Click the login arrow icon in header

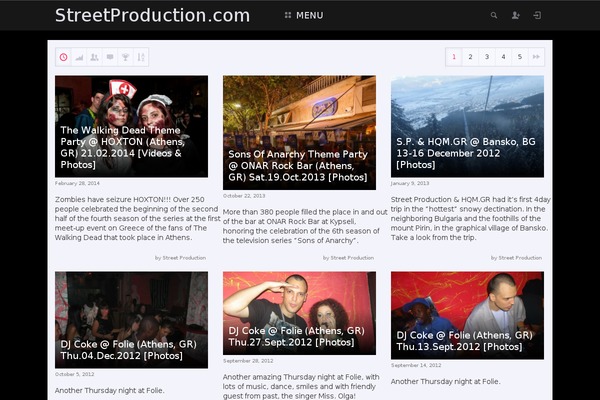coord(537,15)
